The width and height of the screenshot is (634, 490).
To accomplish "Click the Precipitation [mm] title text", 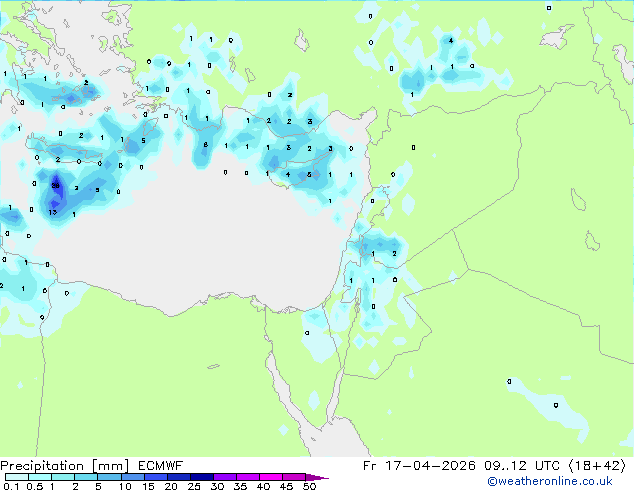I will tap(65, 466).
